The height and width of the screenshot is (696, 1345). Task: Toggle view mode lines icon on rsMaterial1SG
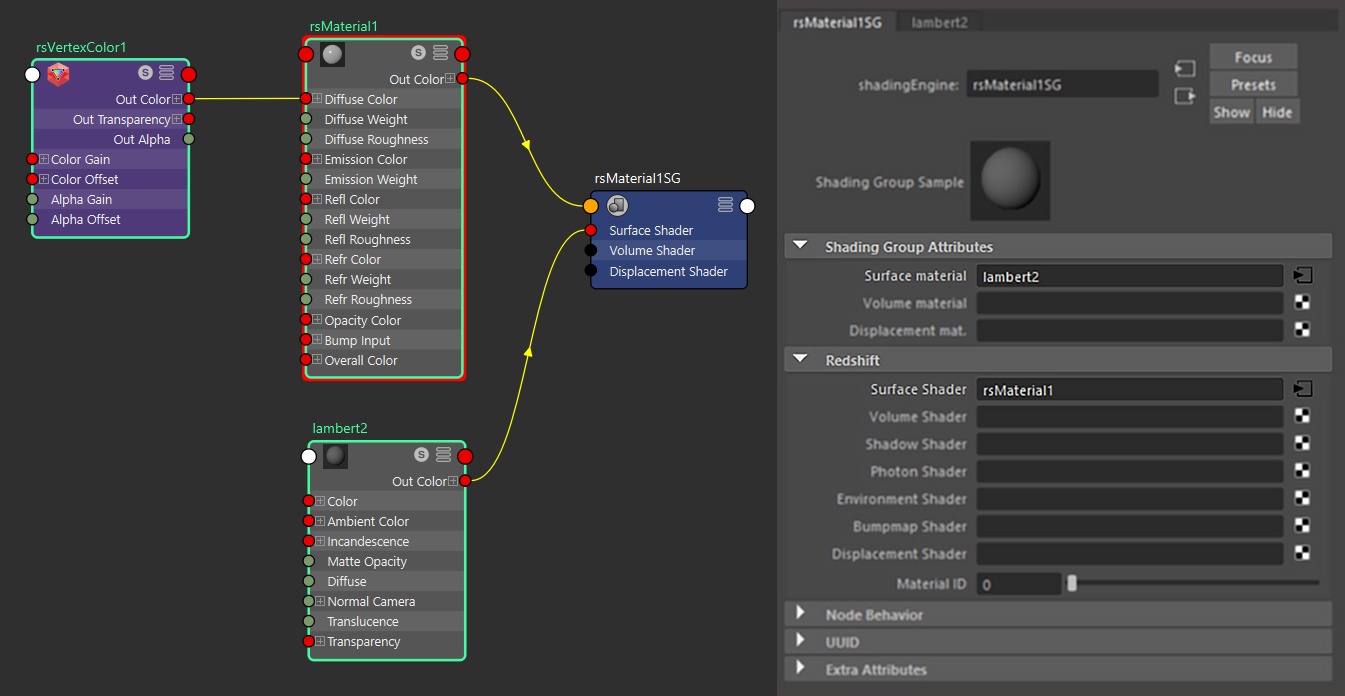(x=725, y=205)
